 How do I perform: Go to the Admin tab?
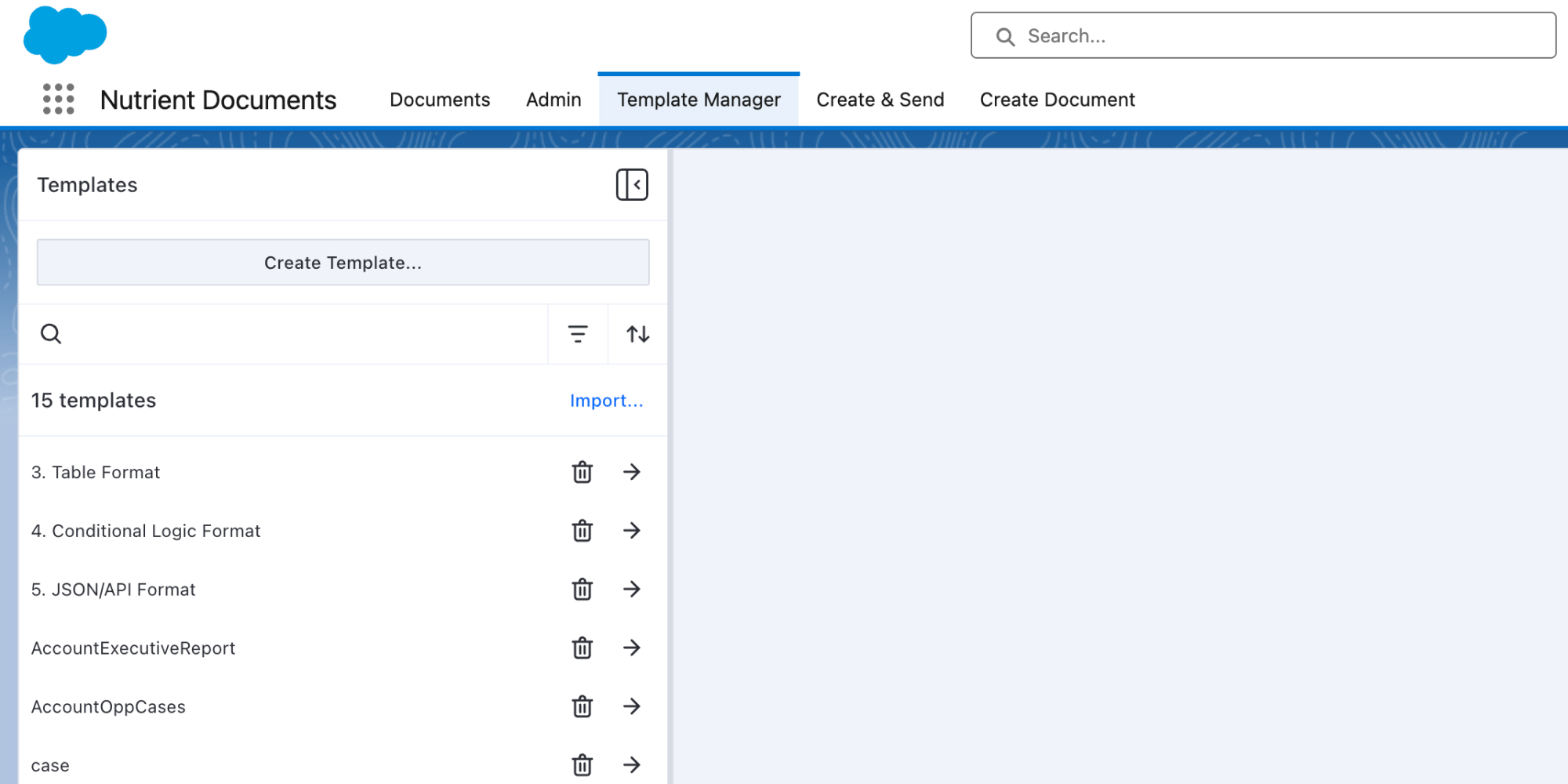coord(554,100)
